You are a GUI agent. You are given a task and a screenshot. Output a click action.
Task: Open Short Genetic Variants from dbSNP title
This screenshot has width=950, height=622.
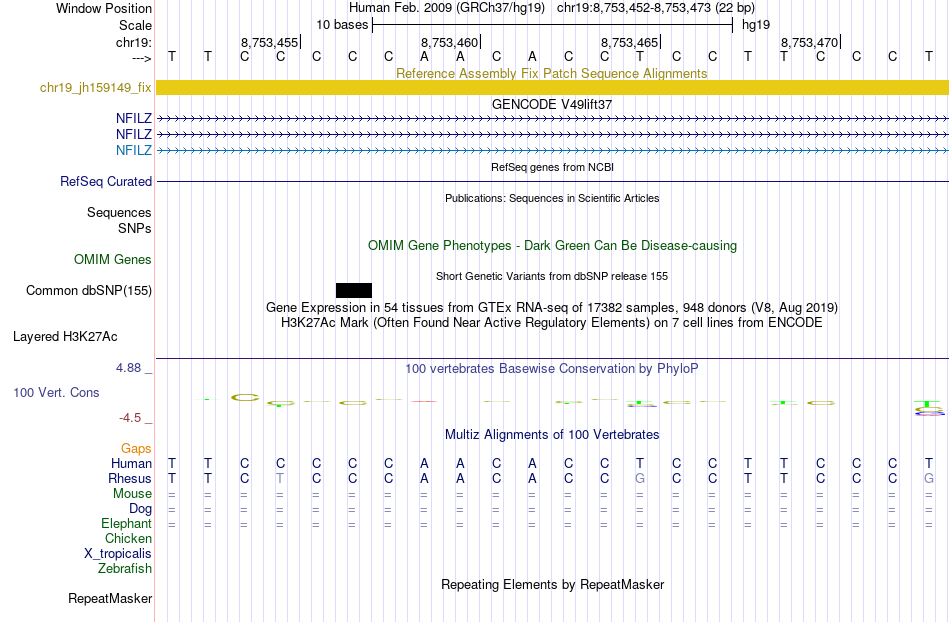[552, 276]
